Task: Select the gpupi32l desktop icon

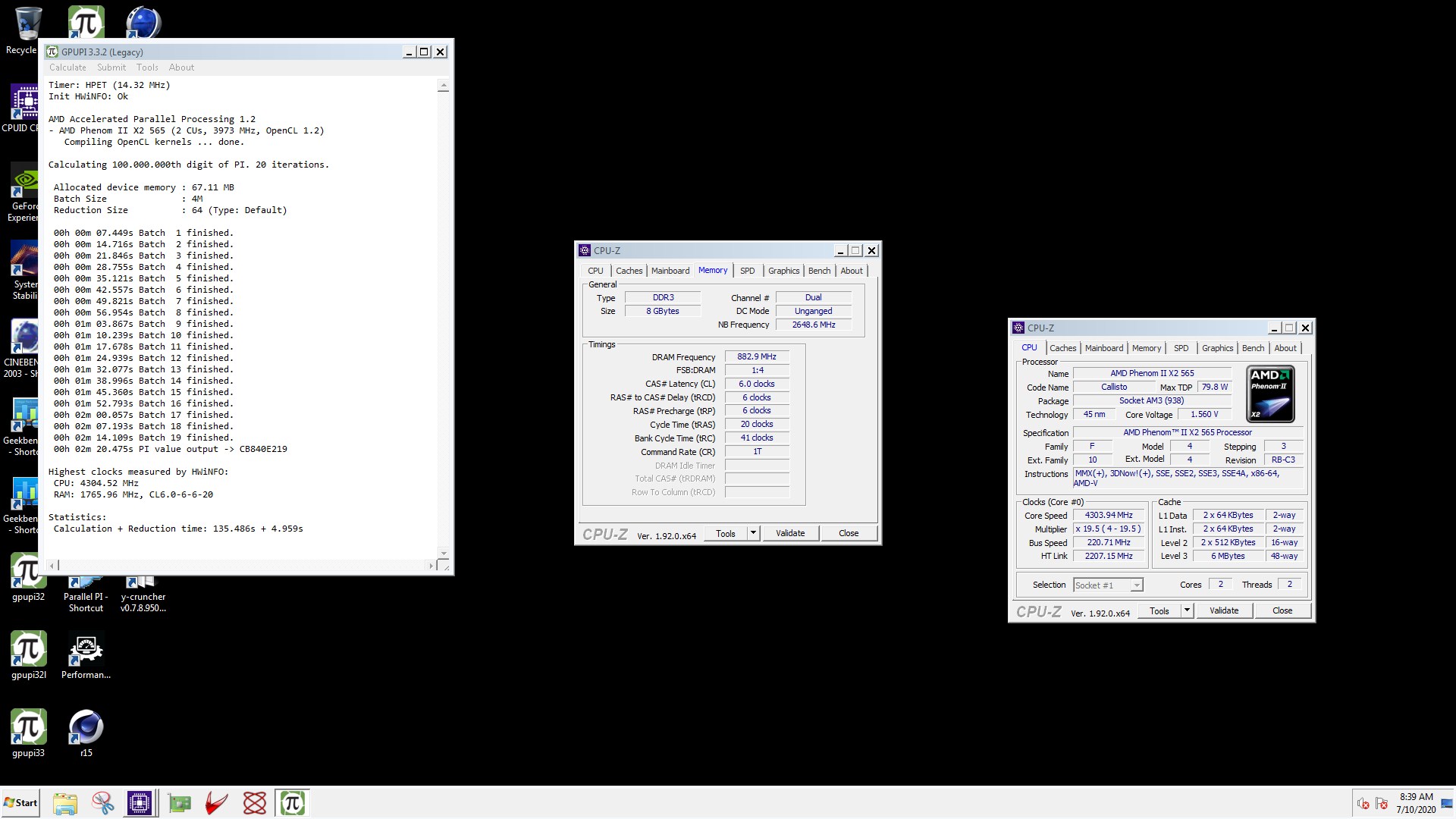Action: pos(28,655)
